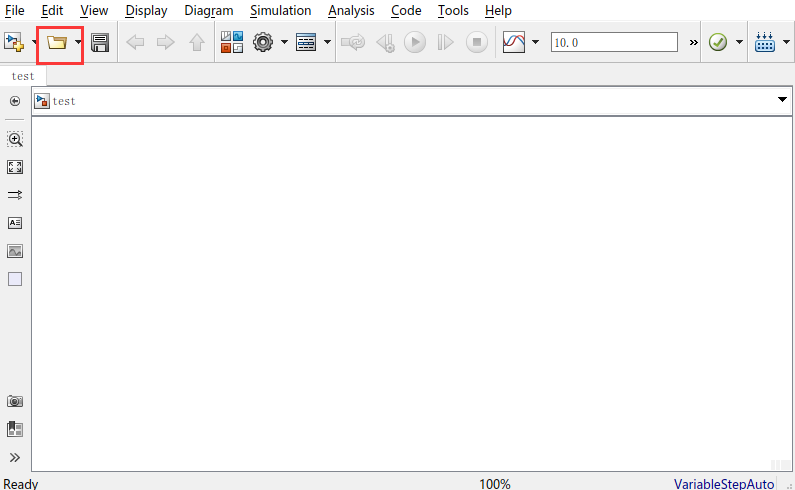This screenshot has width=795, height=490.
Task: Expand the model path dropdown arrow
Action: point(782,99)
